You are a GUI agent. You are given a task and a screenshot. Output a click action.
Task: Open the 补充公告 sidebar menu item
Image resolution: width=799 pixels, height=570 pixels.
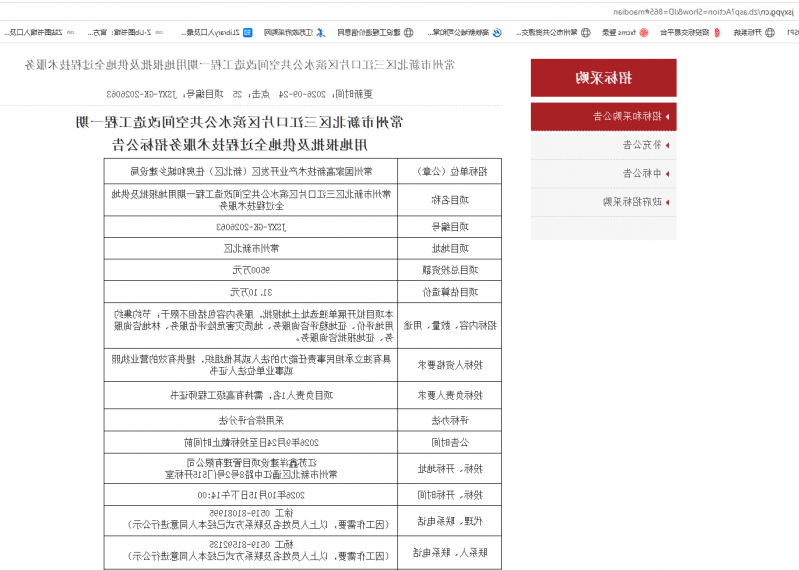click(x=603, y=145)
